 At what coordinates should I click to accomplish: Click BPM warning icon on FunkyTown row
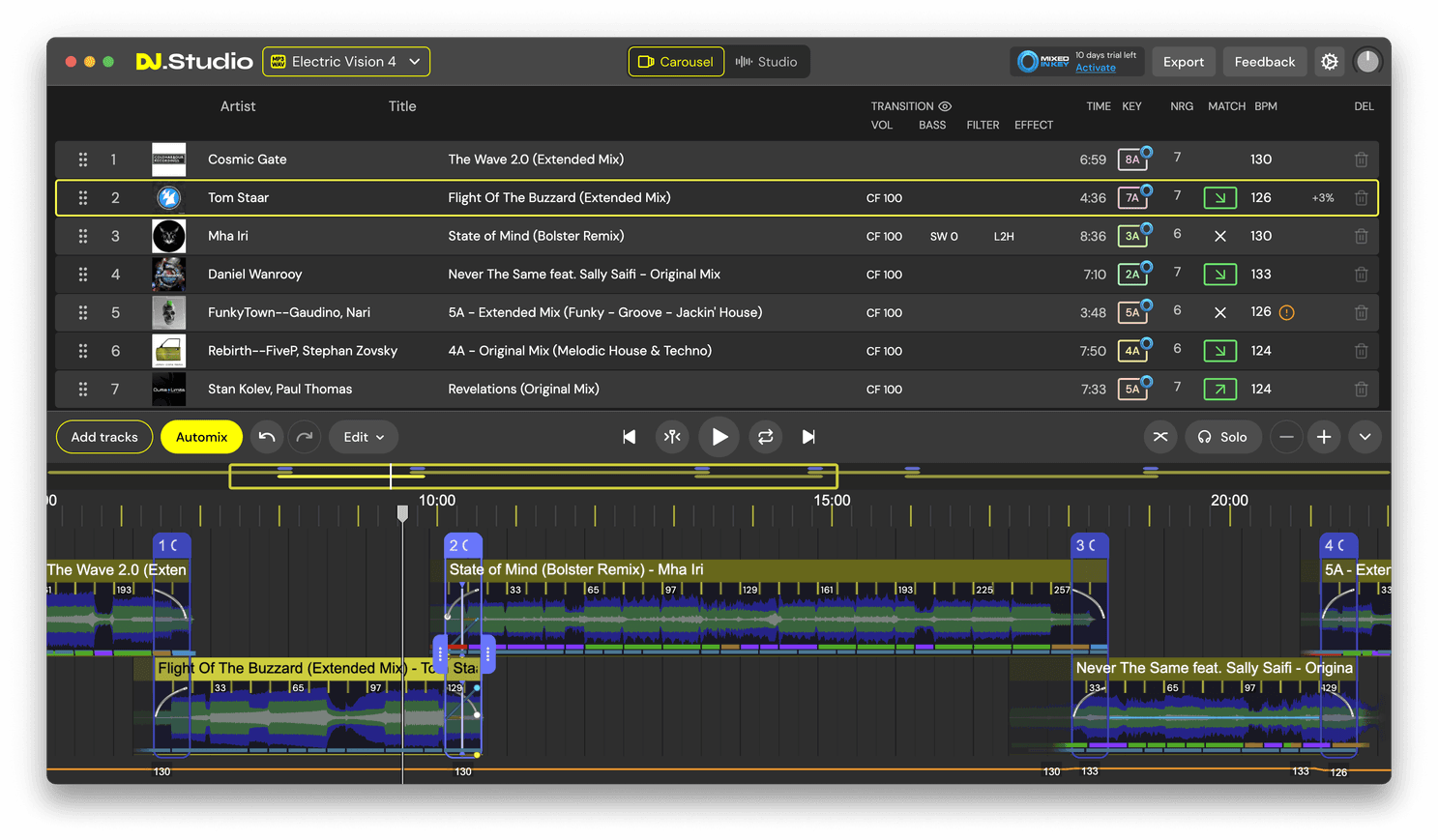(1286, 312)
